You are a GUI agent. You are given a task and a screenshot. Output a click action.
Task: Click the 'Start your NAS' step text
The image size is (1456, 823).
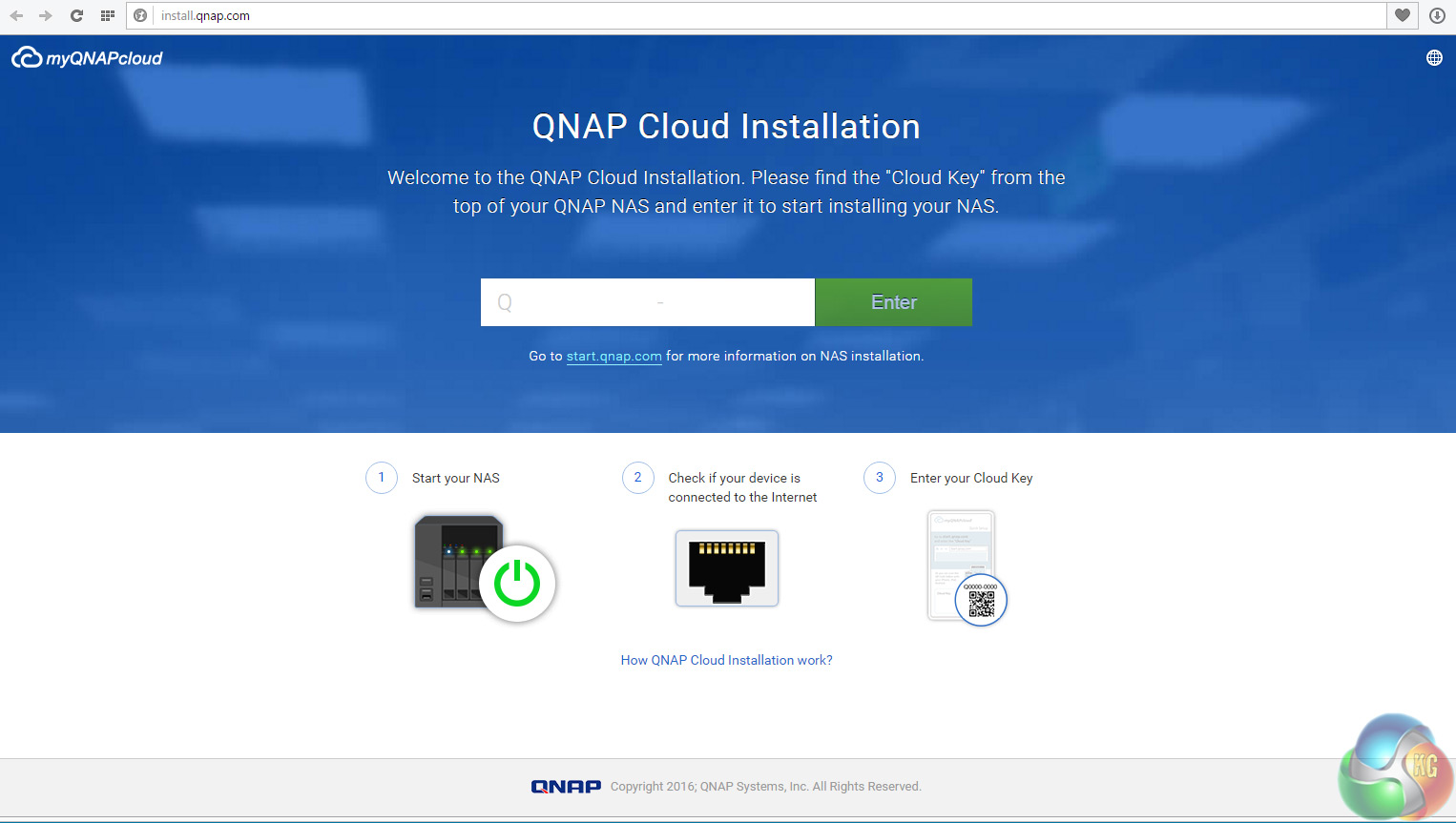pos(456,478)
